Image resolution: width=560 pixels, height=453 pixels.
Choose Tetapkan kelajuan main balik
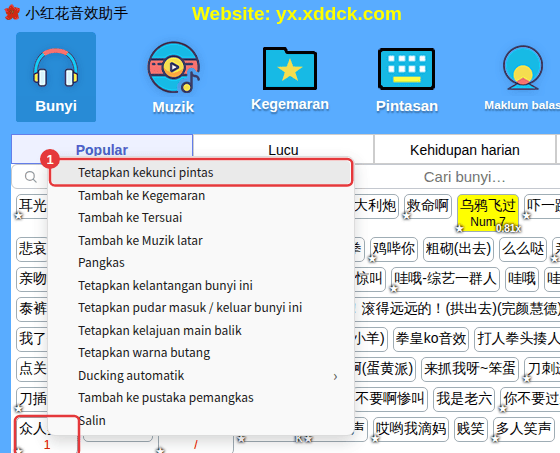[160, 330]
